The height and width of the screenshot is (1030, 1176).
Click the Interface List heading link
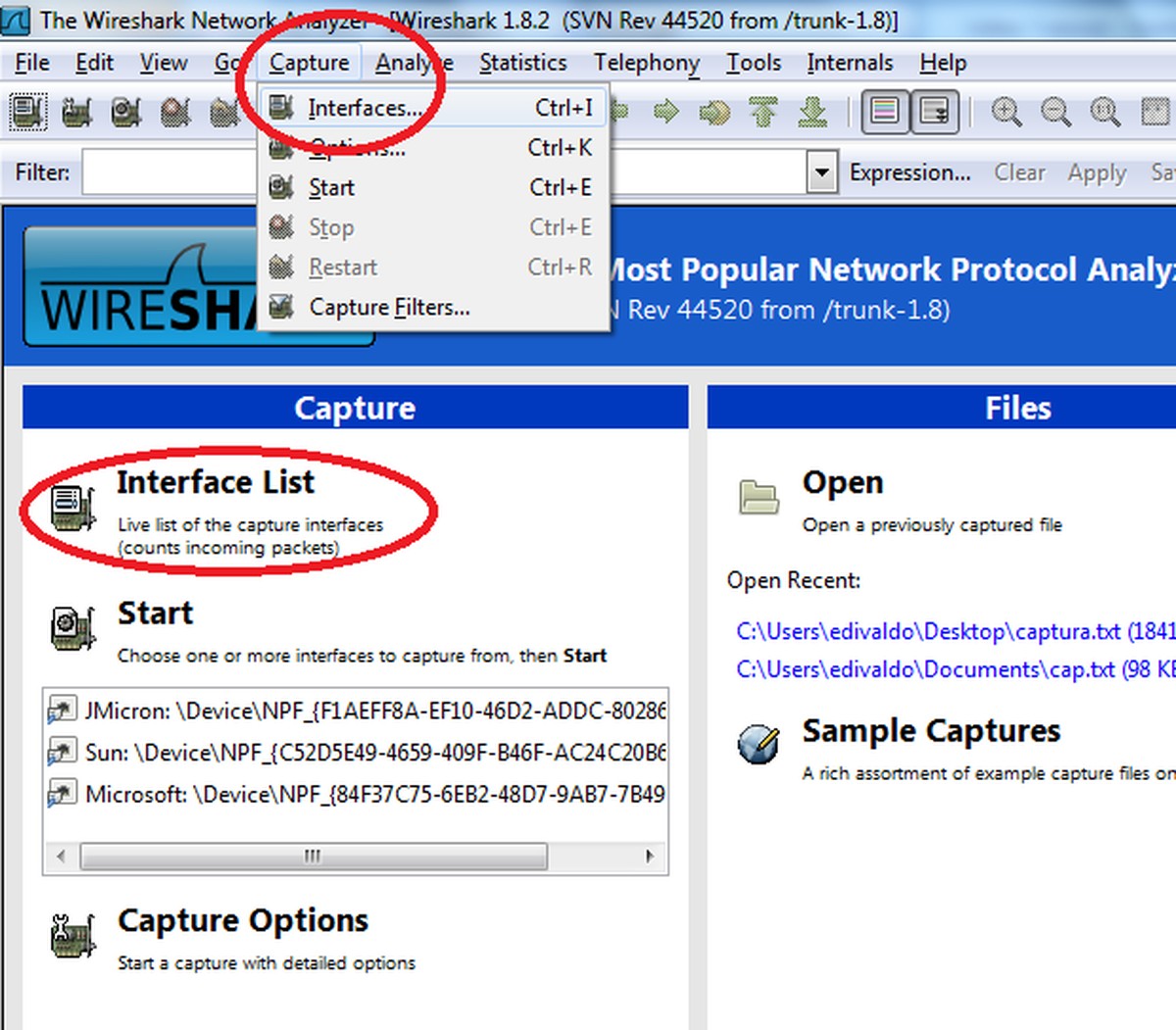click(x=216, y=482)
